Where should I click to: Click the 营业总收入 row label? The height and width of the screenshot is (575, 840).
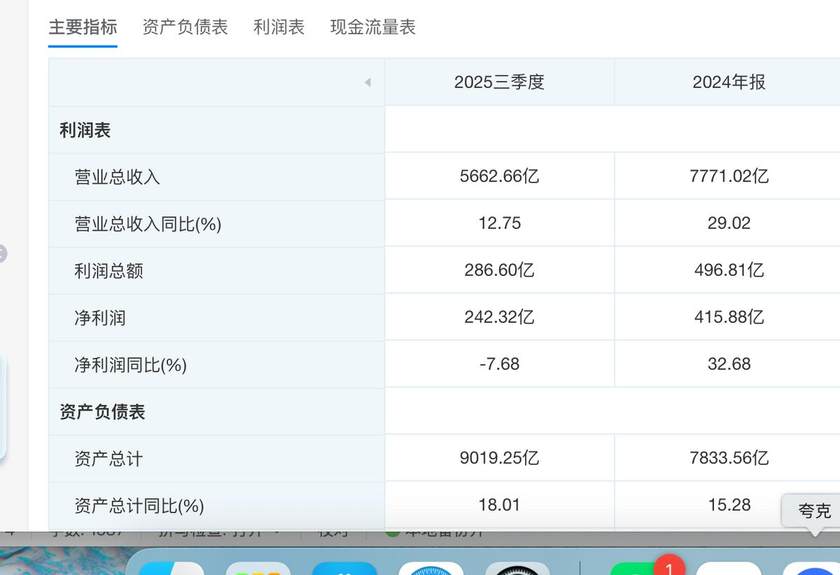[117, 177]
